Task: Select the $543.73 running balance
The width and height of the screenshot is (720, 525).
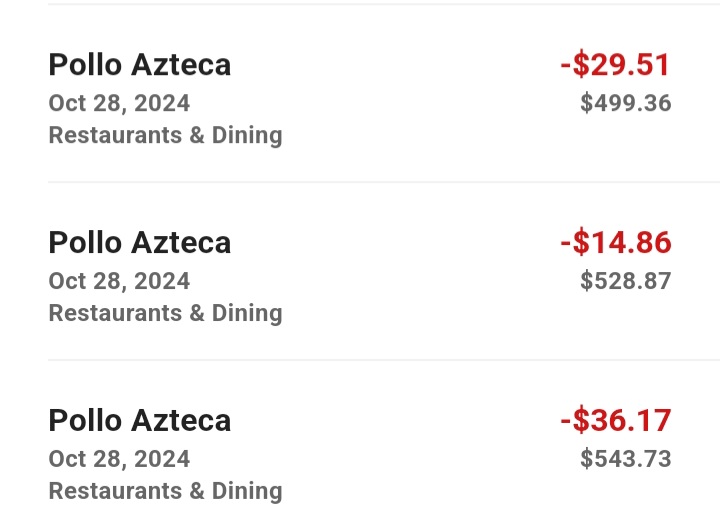Action: click(625, 459)
